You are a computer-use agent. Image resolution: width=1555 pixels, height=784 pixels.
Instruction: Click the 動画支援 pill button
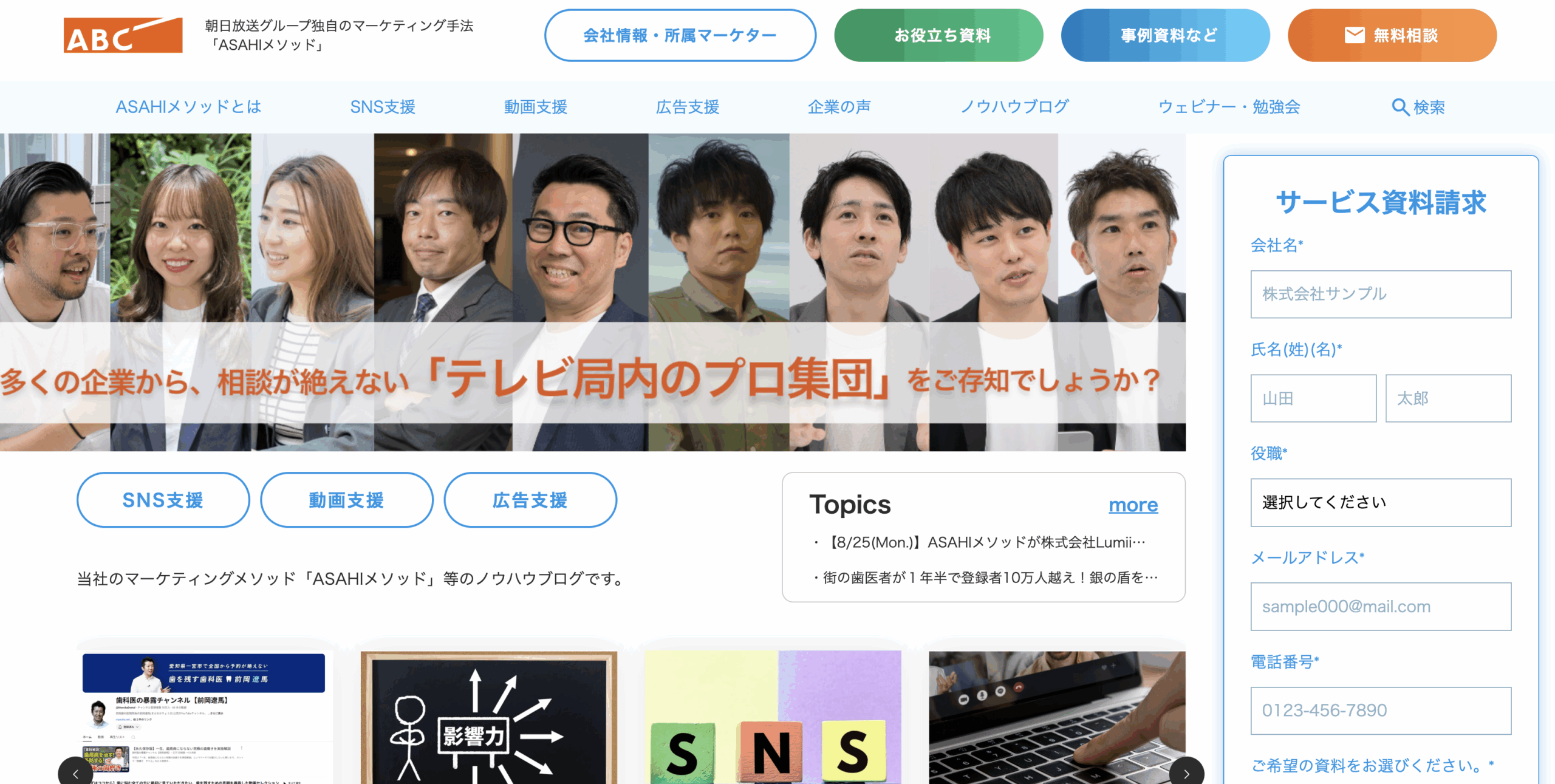tap(347, 500)
